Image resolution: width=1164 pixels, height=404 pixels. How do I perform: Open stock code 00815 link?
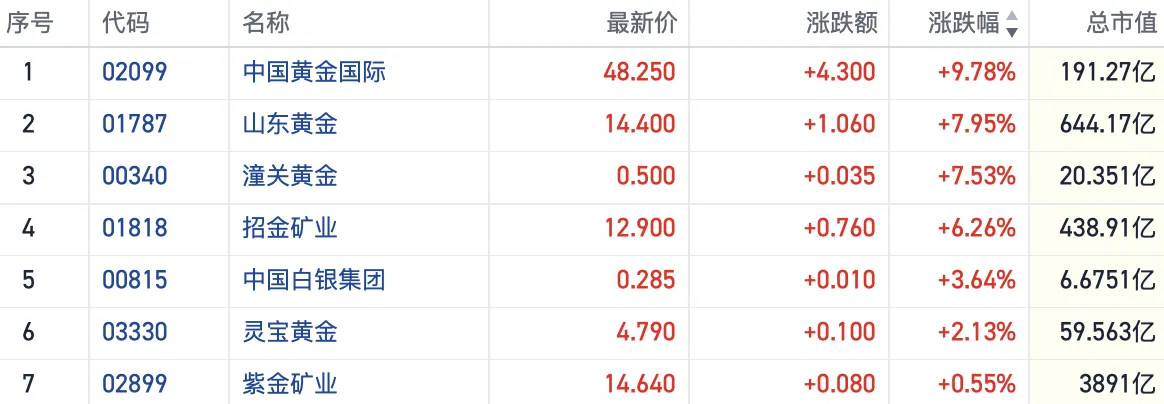click(134, 280)
